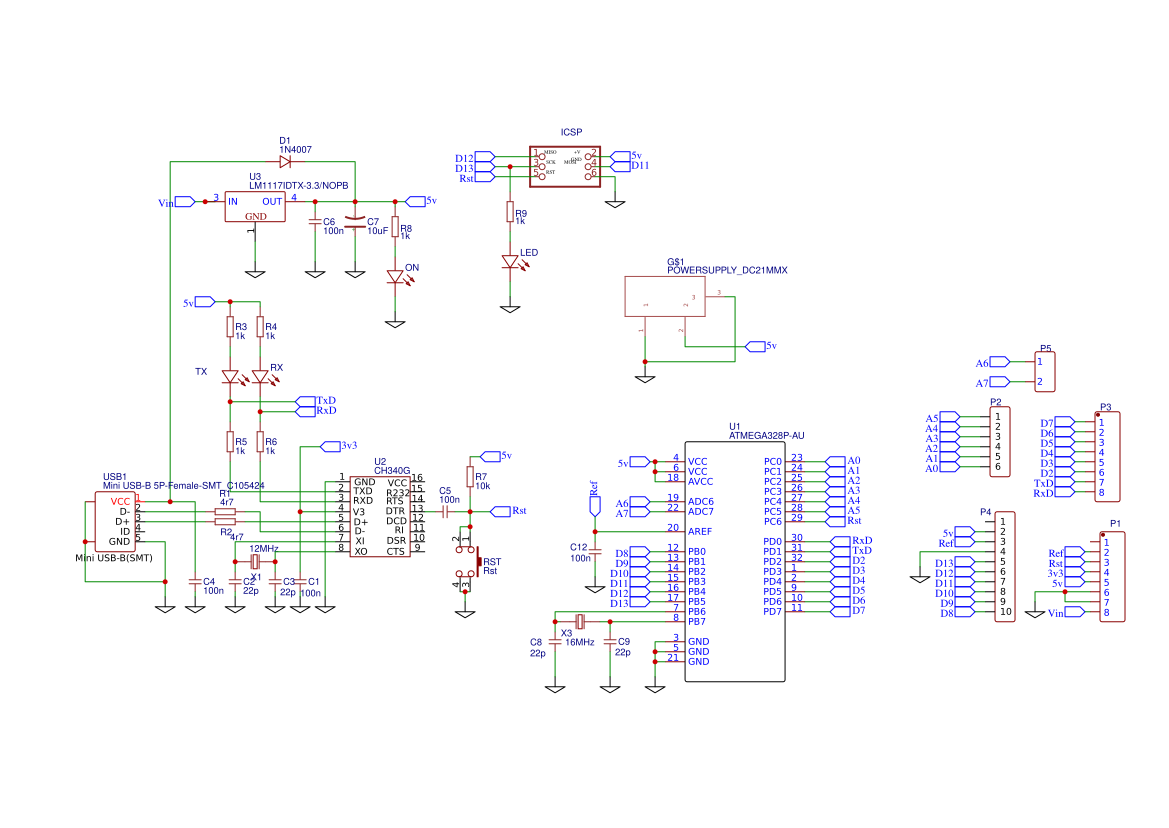Click the 'CH340G' part name text

pos(392,471)
